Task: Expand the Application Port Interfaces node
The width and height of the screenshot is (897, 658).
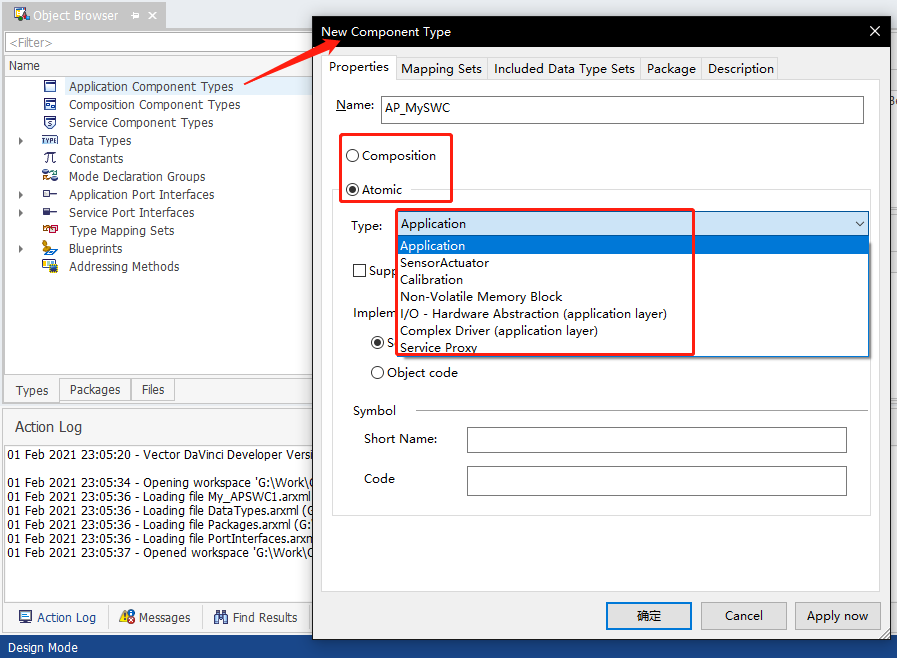Action: 20,194
